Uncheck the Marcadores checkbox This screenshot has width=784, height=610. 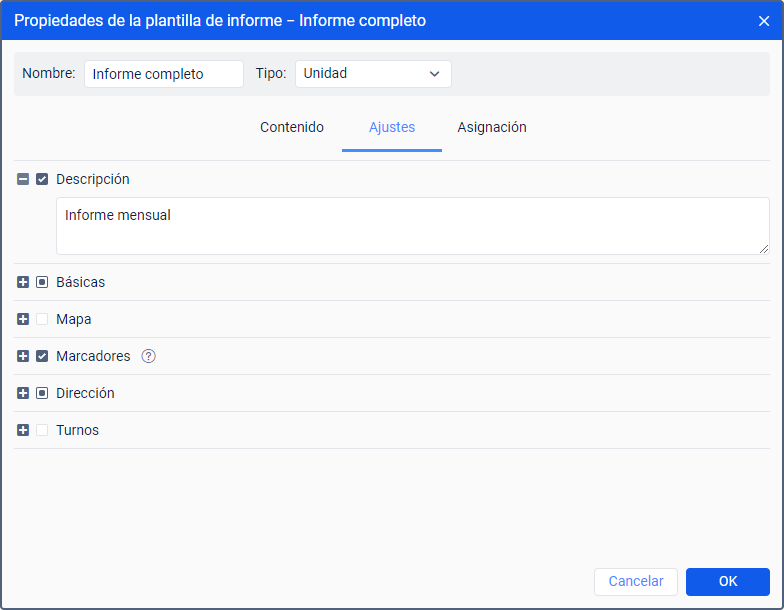42,356
